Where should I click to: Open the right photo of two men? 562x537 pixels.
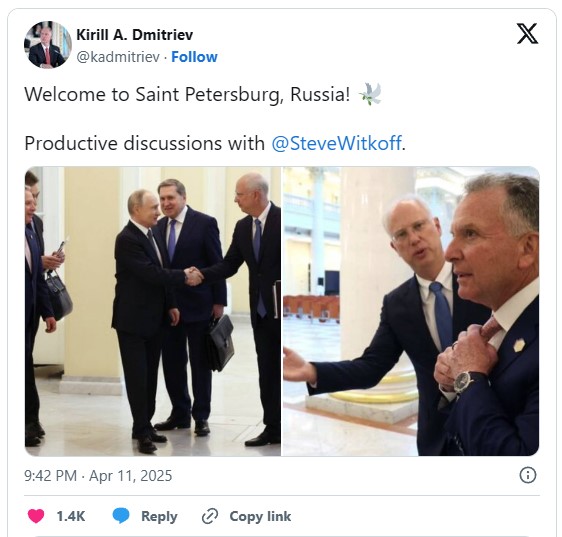411,311
